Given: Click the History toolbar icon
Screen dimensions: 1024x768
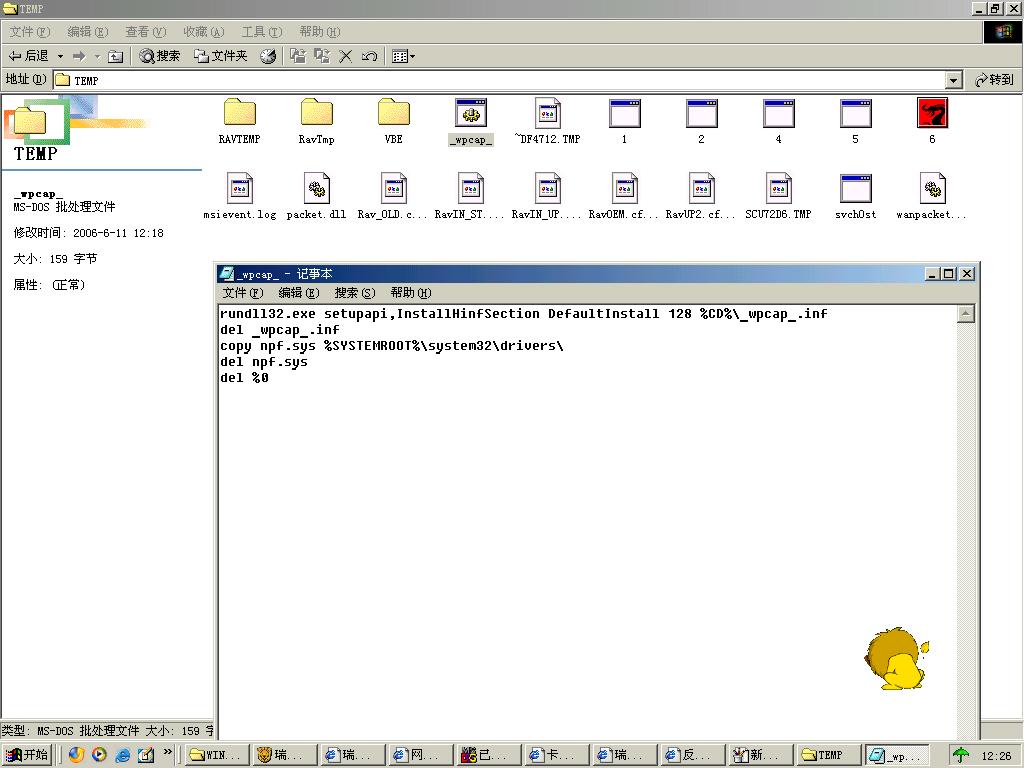Looking at the screenshot, I should [268, 56].
